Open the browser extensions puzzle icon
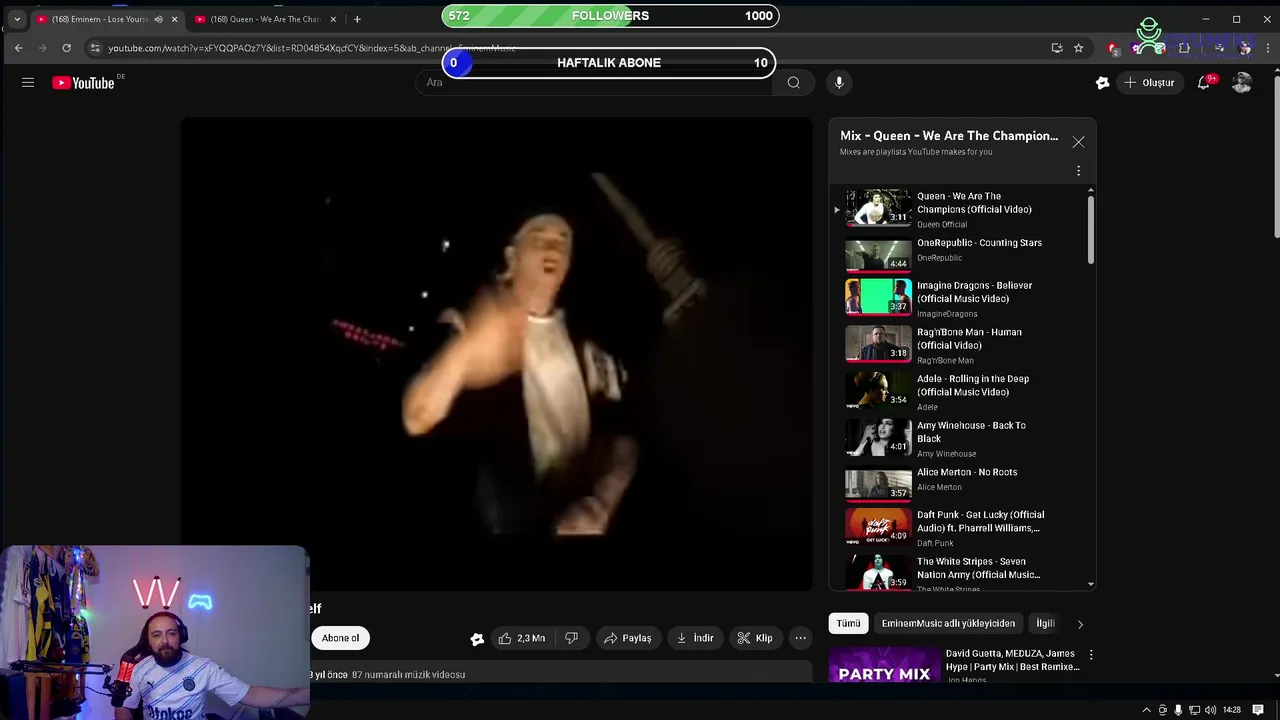1280x720 pixels. (x=1184, y=48)
